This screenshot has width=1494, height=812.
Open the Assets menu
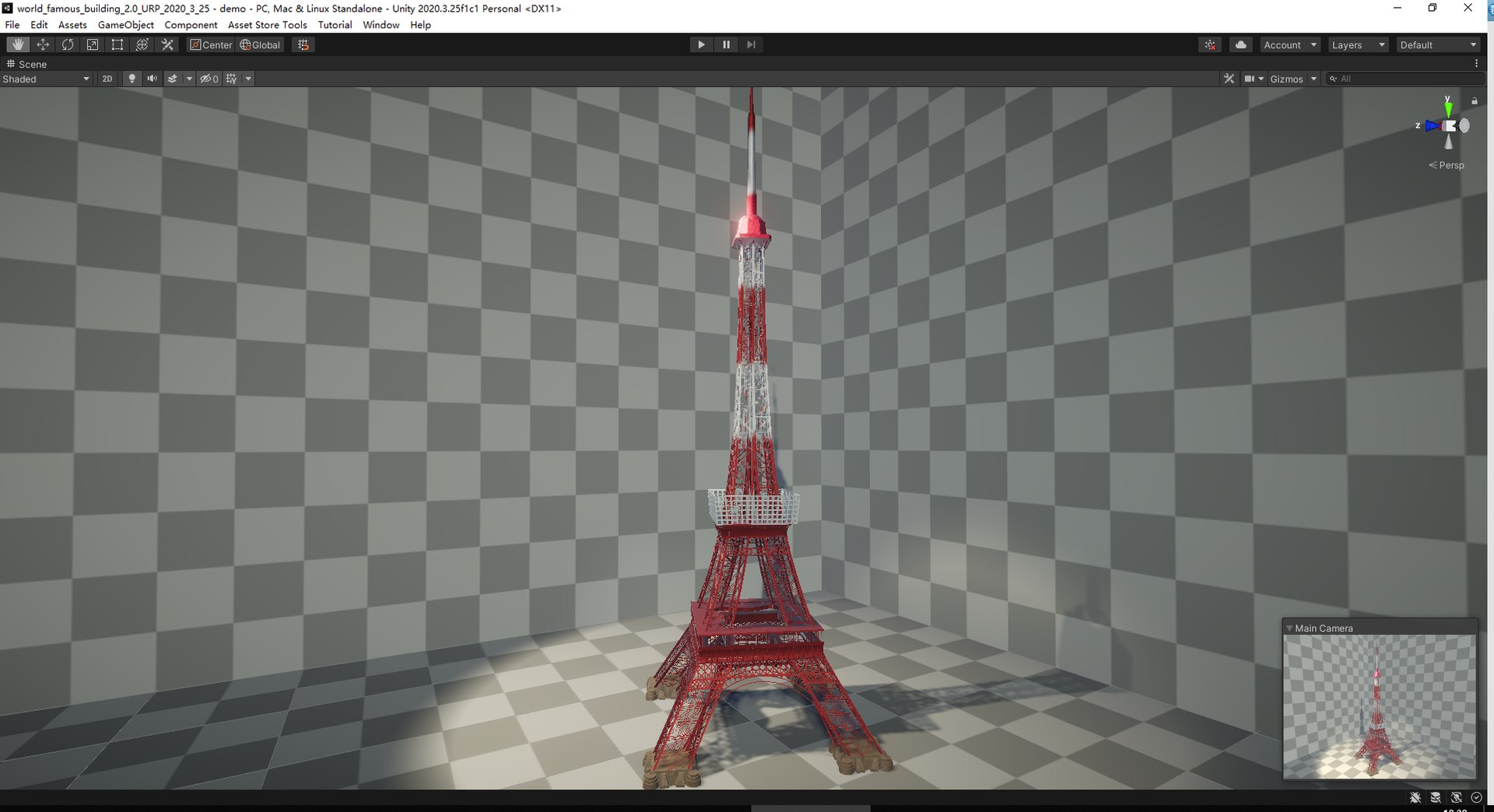(72, 25)
